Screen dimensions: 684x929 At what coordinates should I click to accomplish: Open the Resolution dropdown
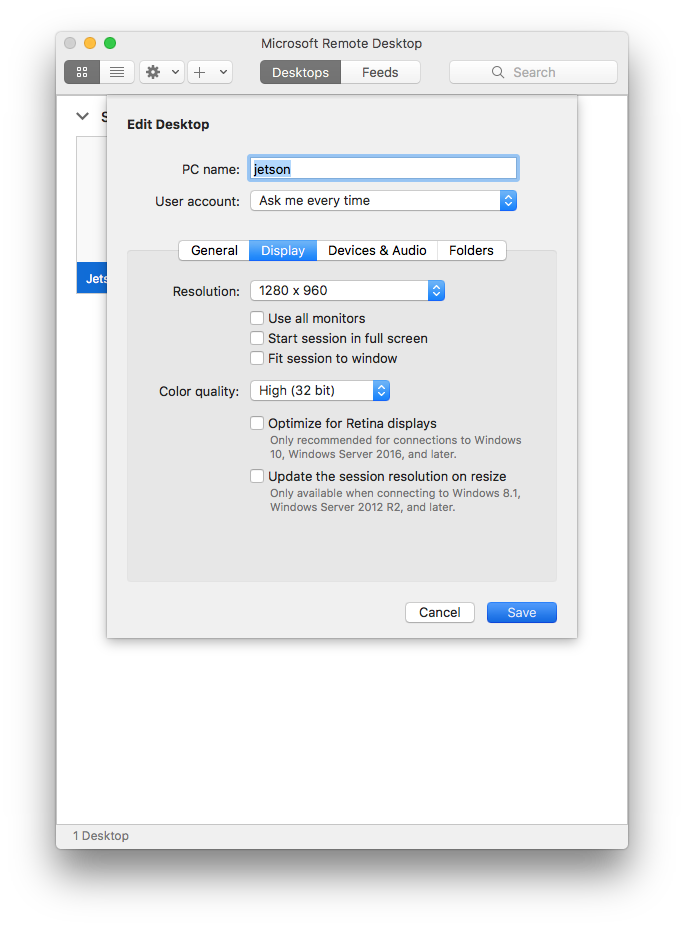coord(347,291)
